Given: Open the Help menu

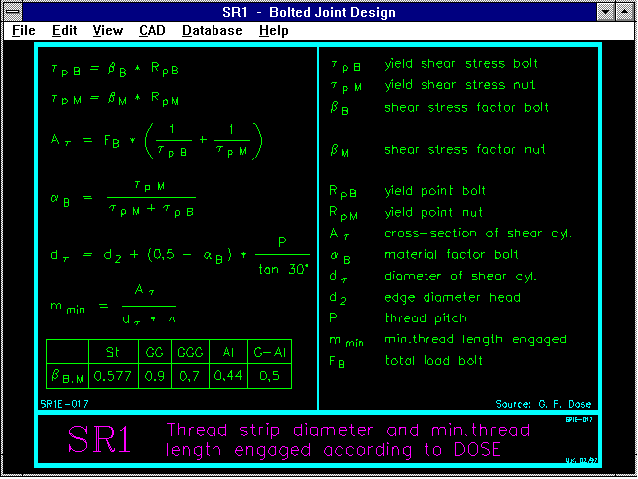Looking at the screenshot, I should click(x=273, y=30).
